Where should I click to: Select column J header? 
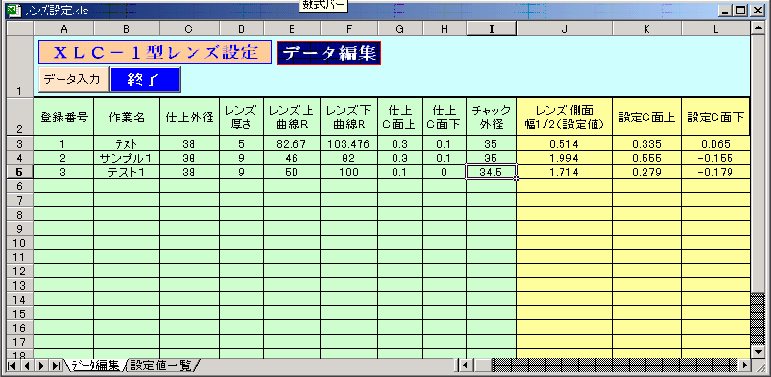[564, 29]
